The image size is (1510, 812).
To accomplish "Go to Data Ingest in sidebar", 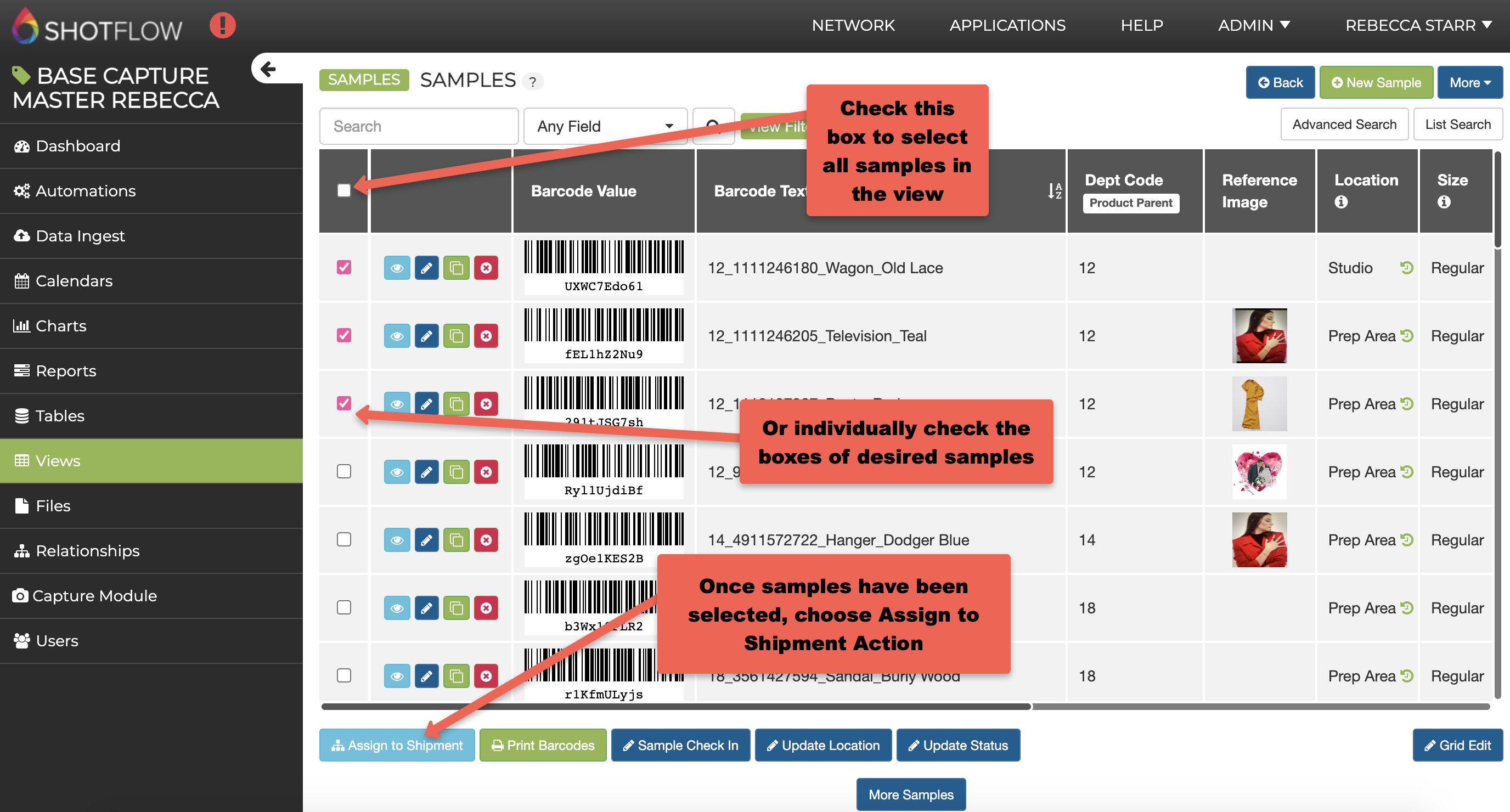I will pos(80,236).
